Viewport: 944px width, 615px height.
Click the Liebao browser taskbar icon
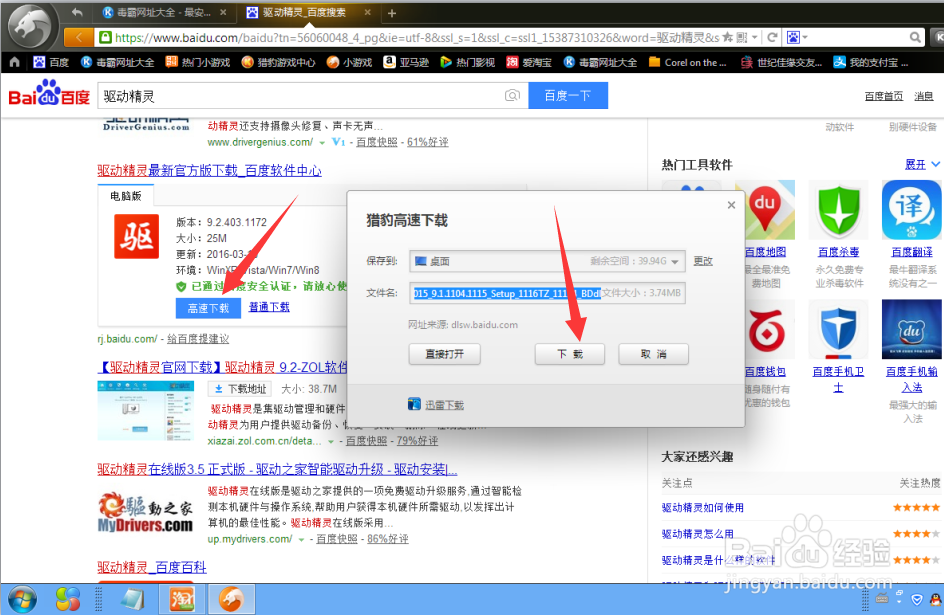tap(231, 599)
